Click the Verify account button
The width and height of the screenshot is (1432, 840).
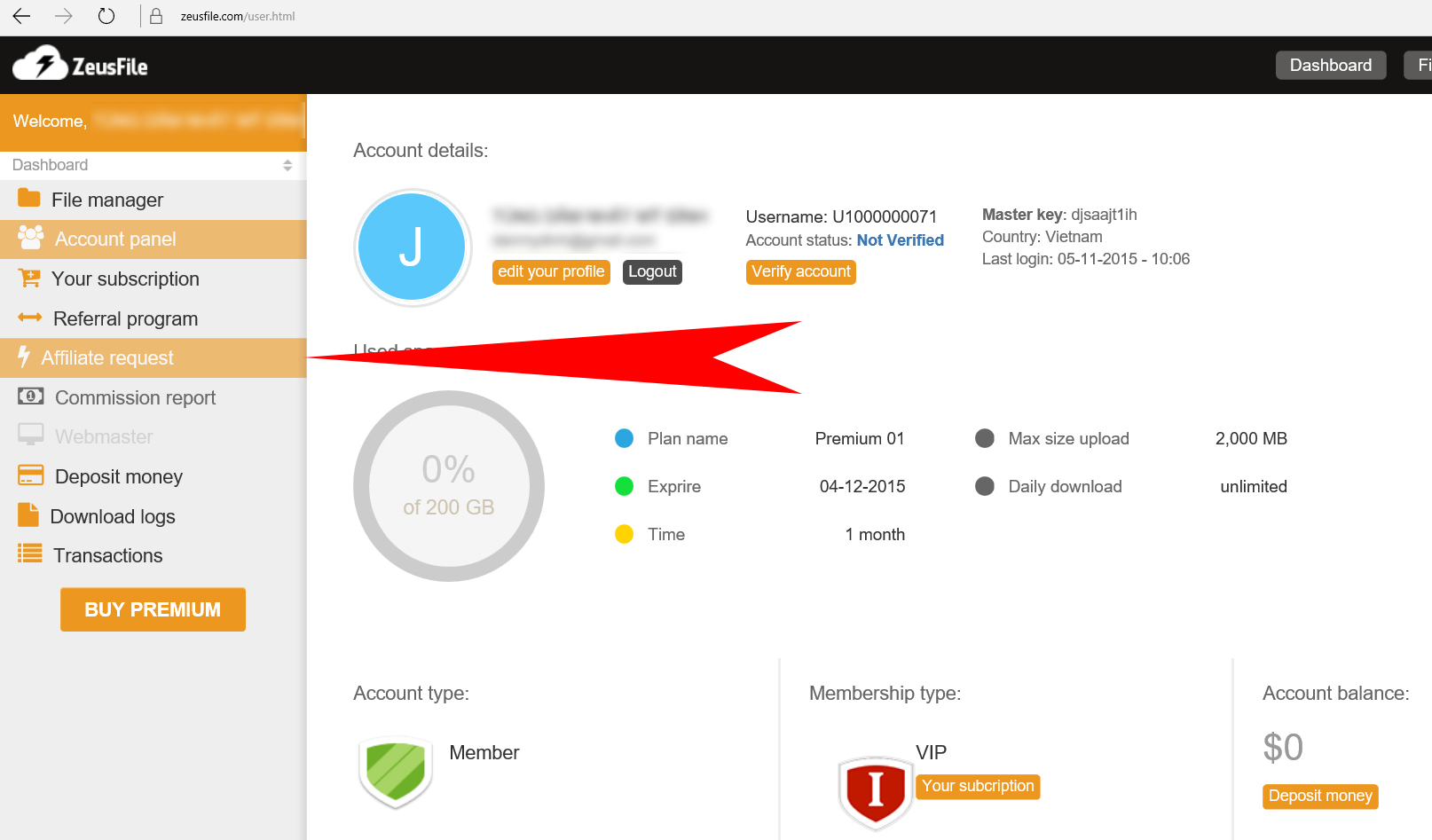click(x=801, y=271)
